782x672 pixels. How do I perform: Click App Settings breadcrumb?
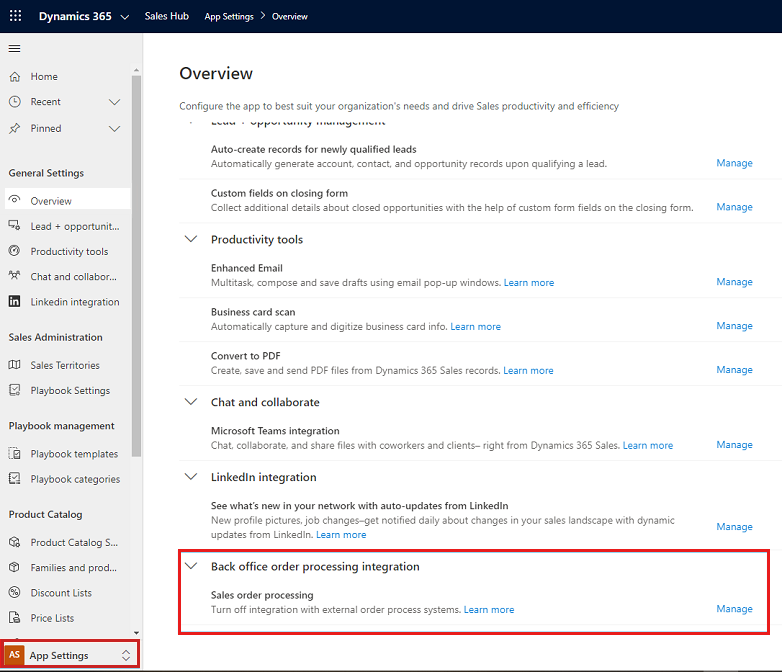[x=229, y=16]
